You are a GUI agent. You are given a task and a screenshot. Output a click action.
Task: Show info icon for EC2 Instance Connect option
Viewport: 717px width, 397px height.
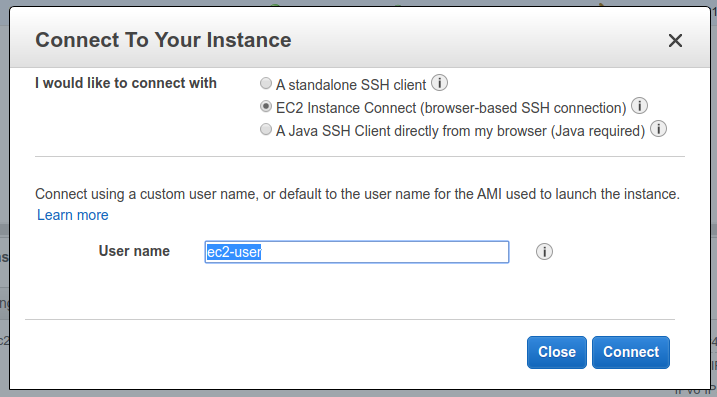[639, 106]
